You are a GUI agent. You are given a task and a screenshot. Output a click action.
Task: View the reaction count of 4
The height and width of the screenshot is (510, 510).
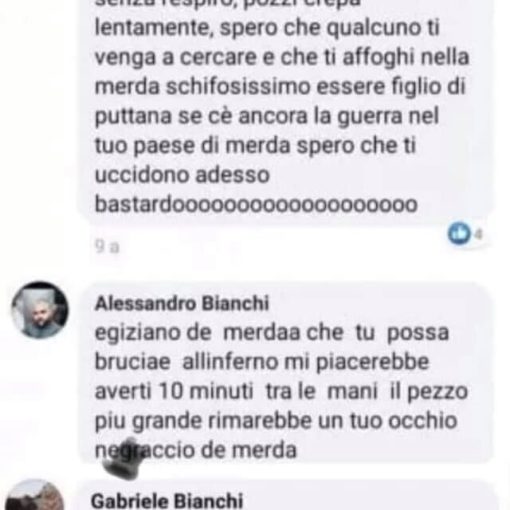coord(479,235)
